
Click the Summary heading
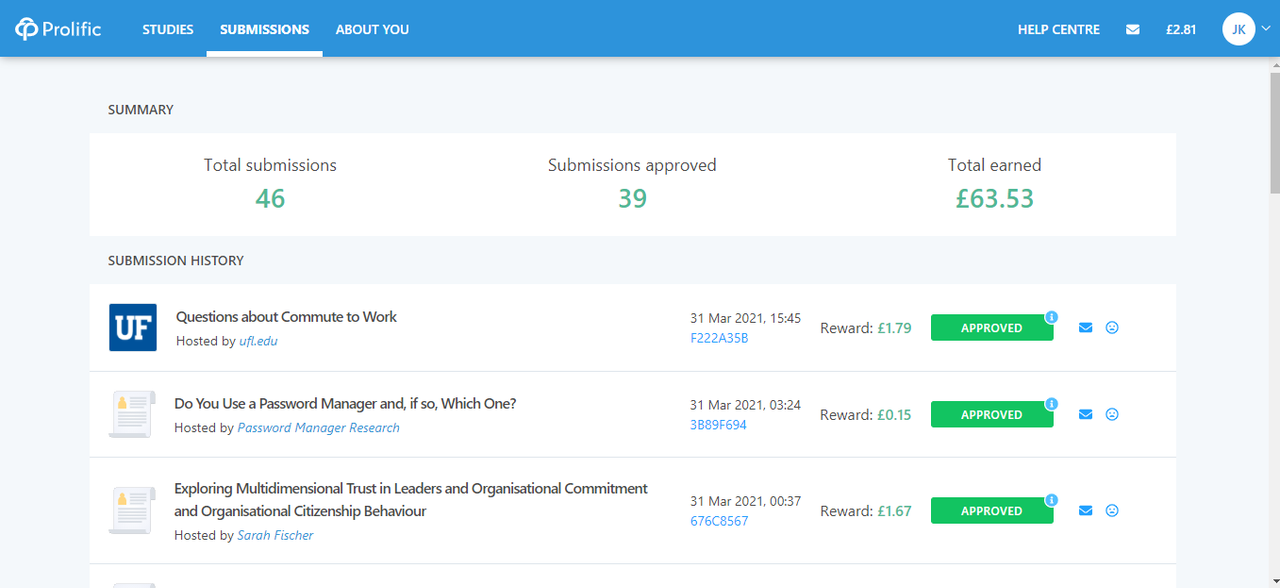141,110
